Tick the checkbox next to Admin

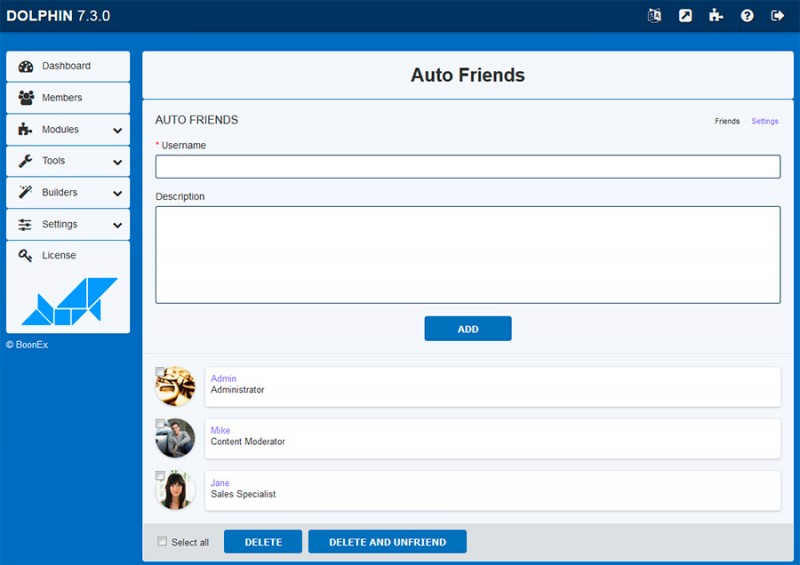[160, 372]
